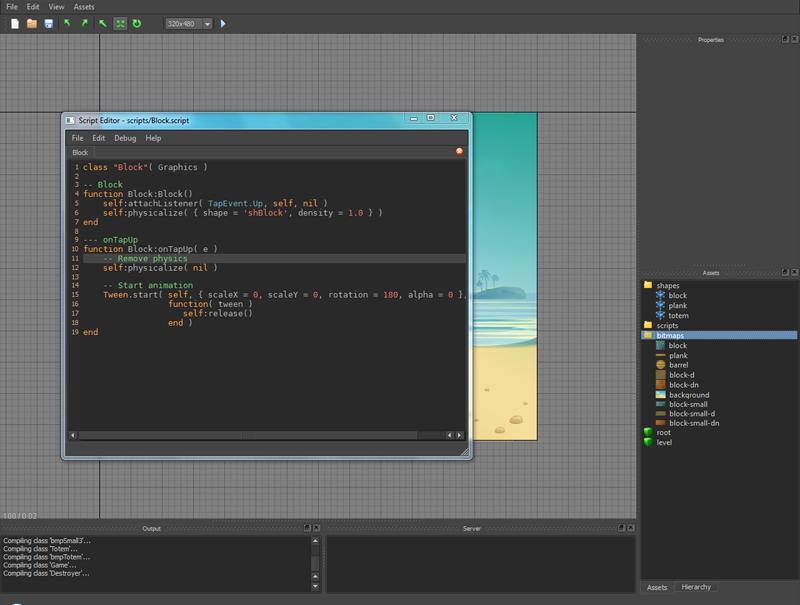Click the New file icon in toolbar
This screenshot has height=605, width=800.
(15, 23)
